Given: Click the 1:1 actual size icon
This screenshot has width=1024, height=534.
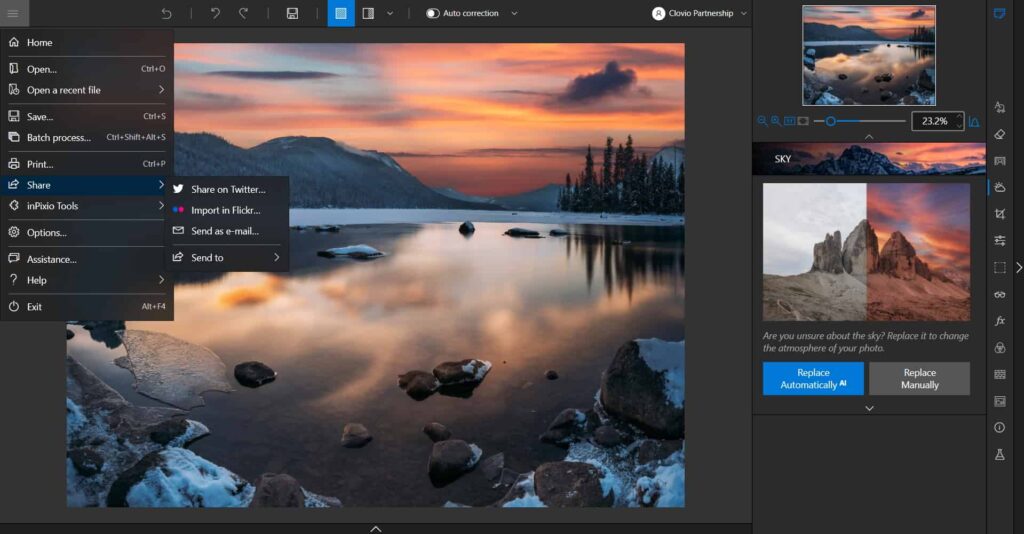Looking at the screenshot, I should click(x=790, y=121).
